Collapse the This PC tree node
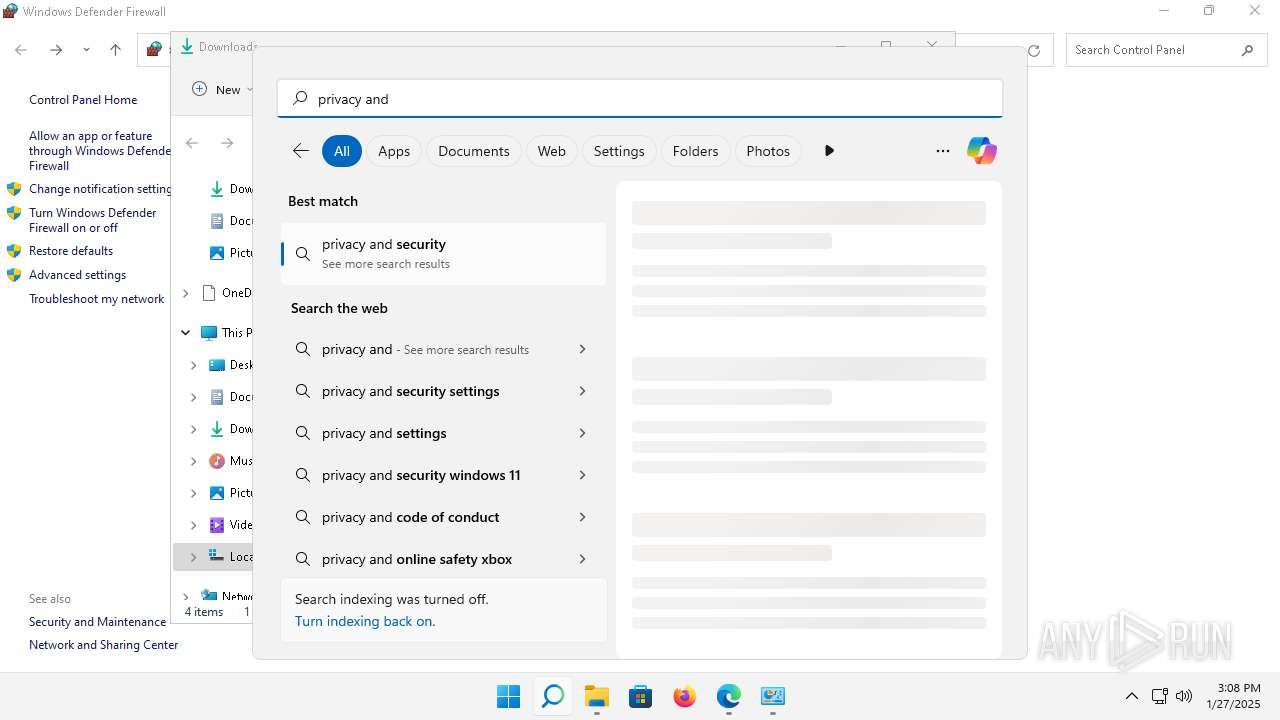 tap(185, 333)
